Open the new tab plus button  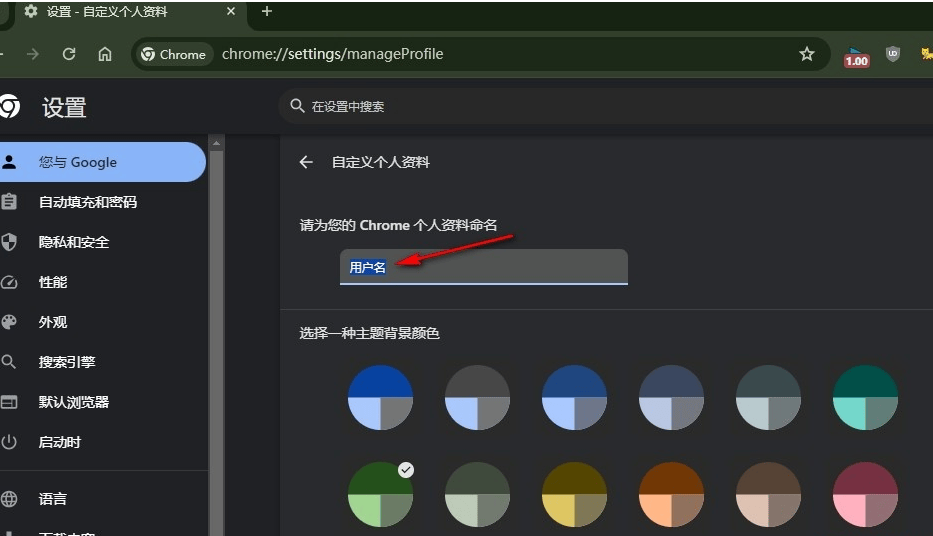(x=267, y=12)
